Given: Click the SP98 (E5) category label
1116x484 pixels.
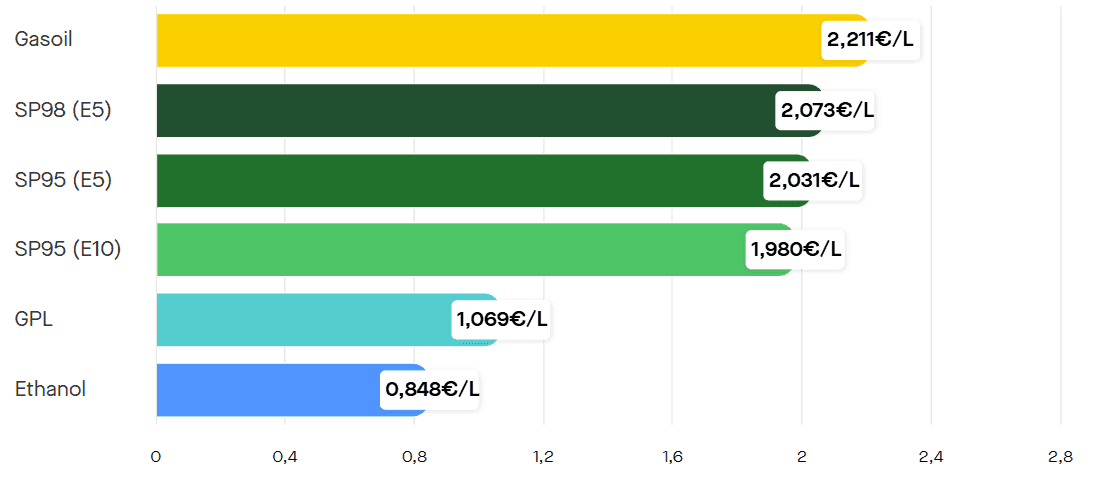Looking at the screenshot, I should [x=63, y=110].
